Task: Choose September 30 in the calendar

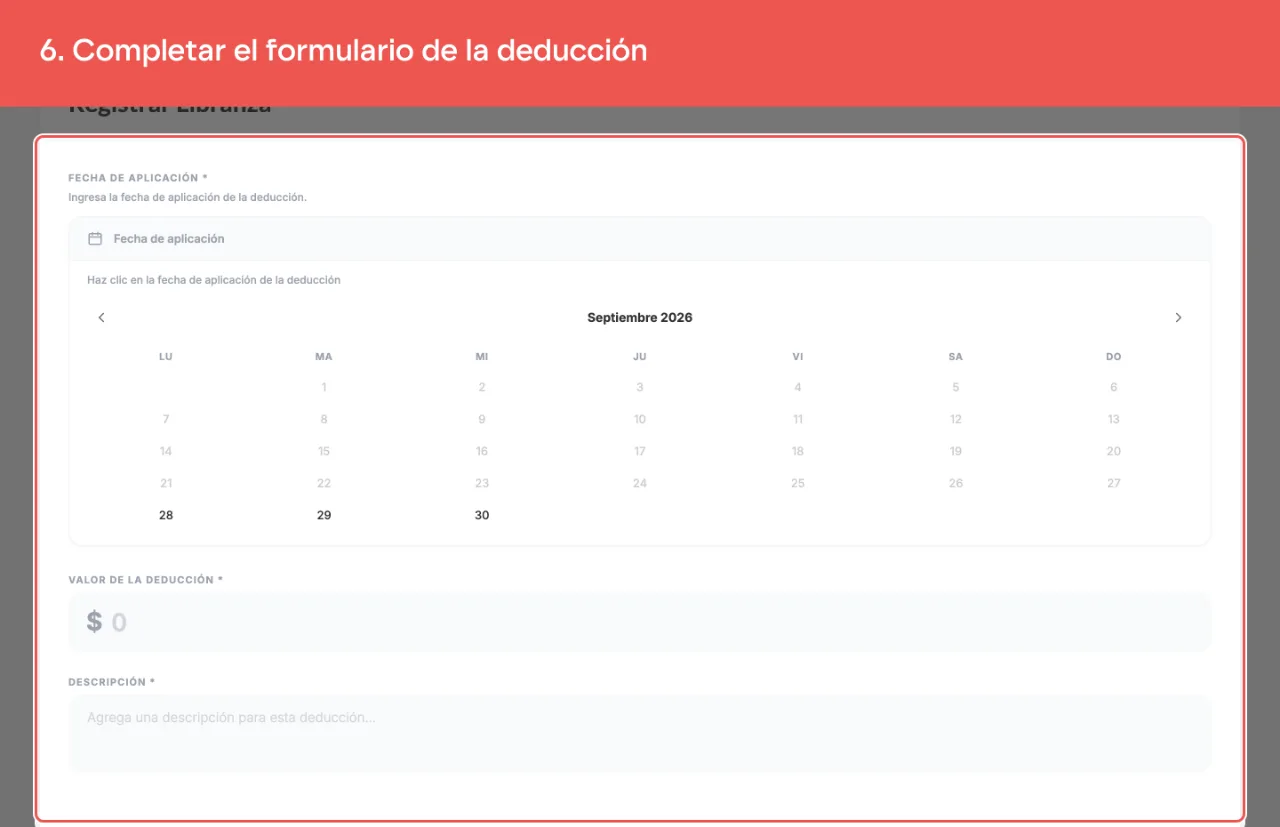Action: pos(482,515)
